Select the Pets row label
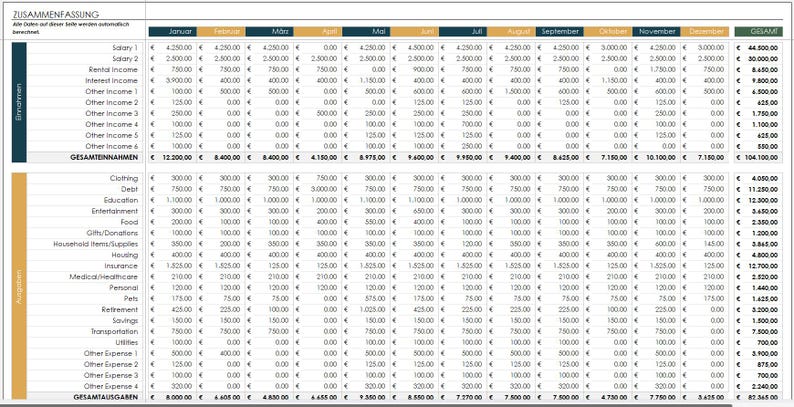Image resolution: width=794 pixels, height=407 pixels. [x=131, y=299]
